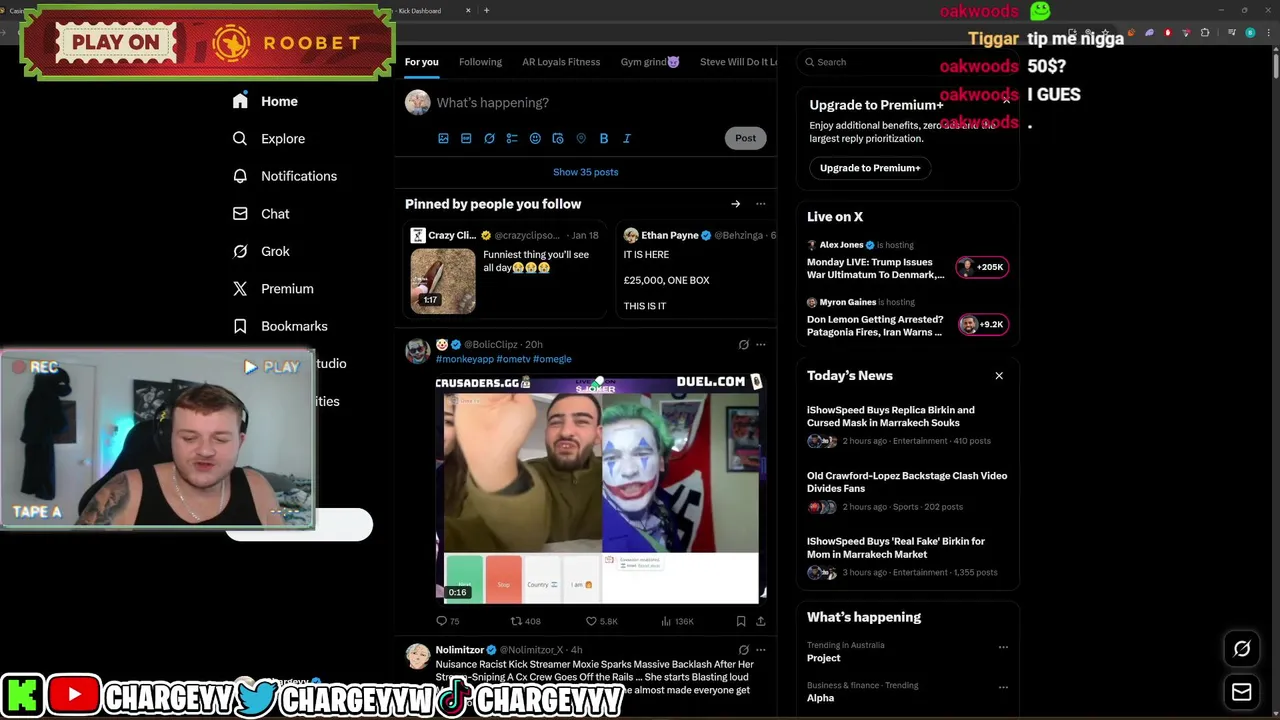Add a poll to the post
This screenshot has width=1280, height=720.
(512, 138)
